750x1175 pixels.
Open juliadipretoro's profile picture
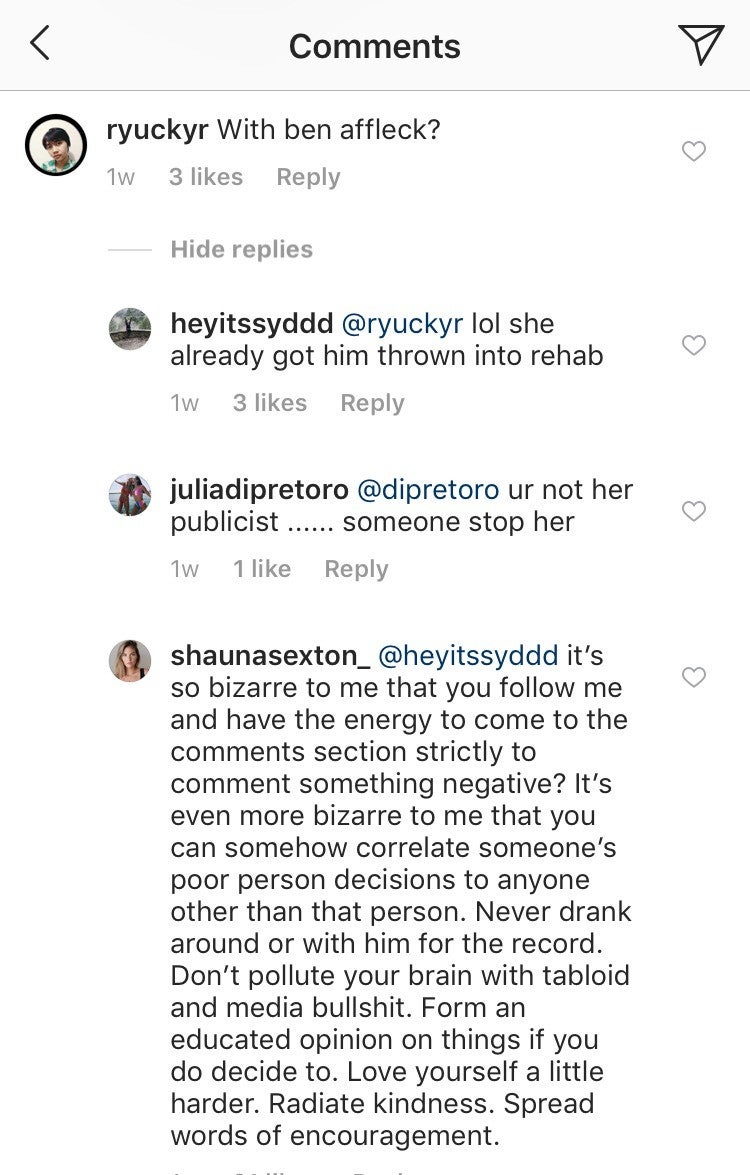[x=130, y=495]
